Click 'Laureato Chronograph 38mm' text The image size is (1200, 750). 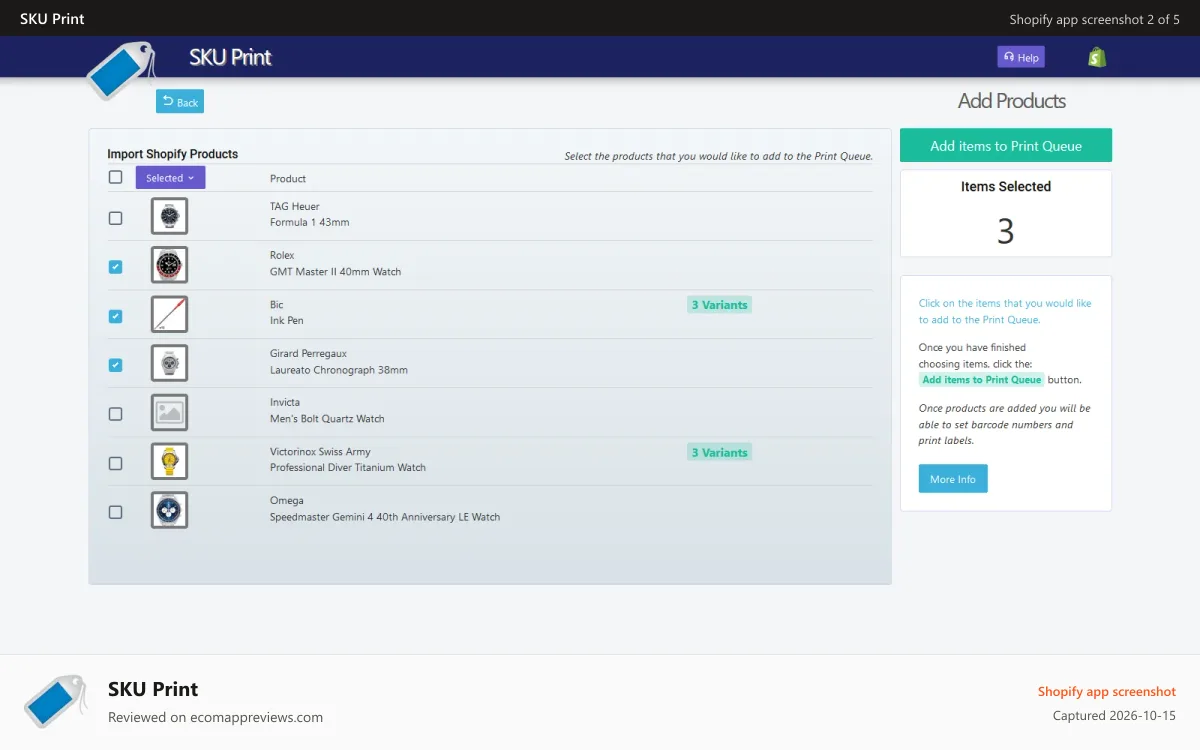tap(339, 369)
